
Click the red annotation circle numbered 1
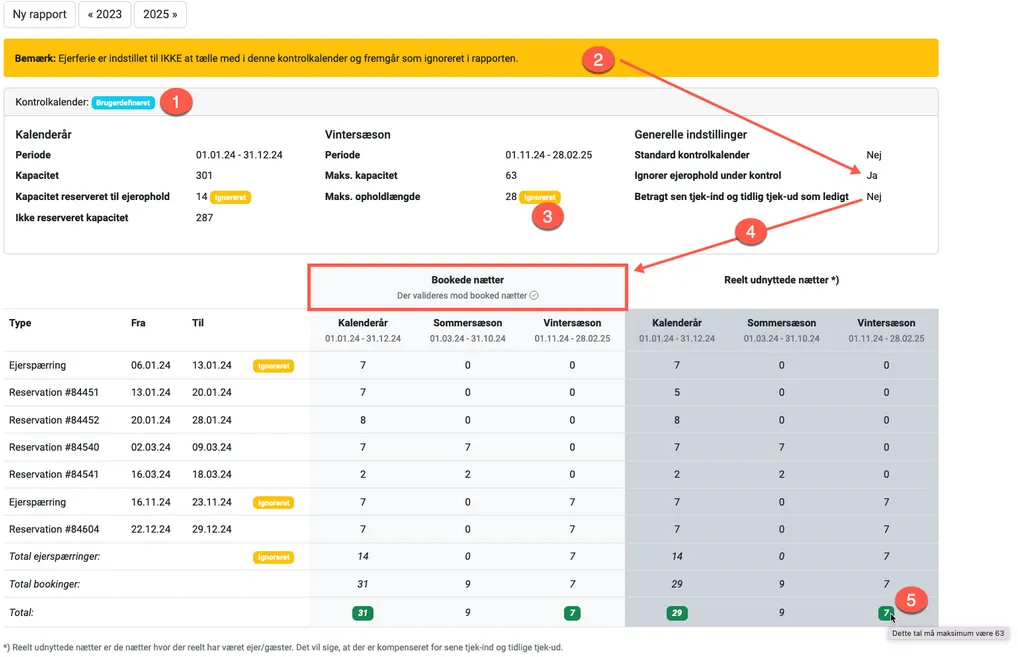coord(176,101)
